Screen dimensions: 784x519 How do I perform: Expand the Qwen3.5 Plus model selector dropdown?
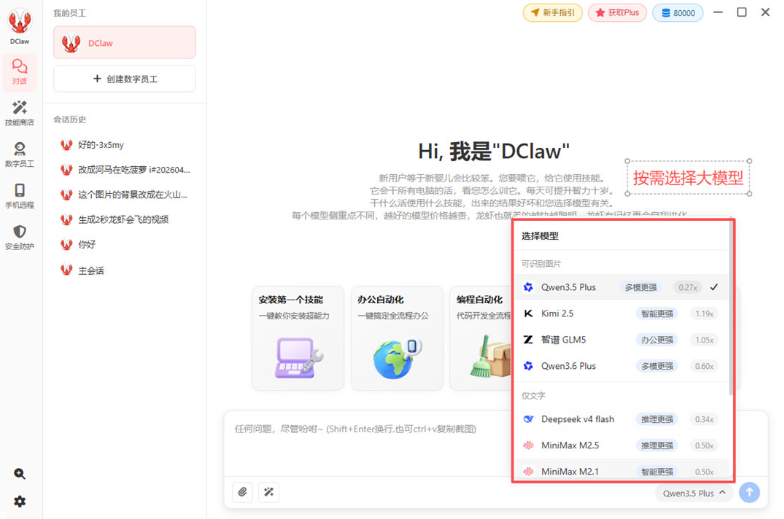pyautogui.click(x=694, y=493)
